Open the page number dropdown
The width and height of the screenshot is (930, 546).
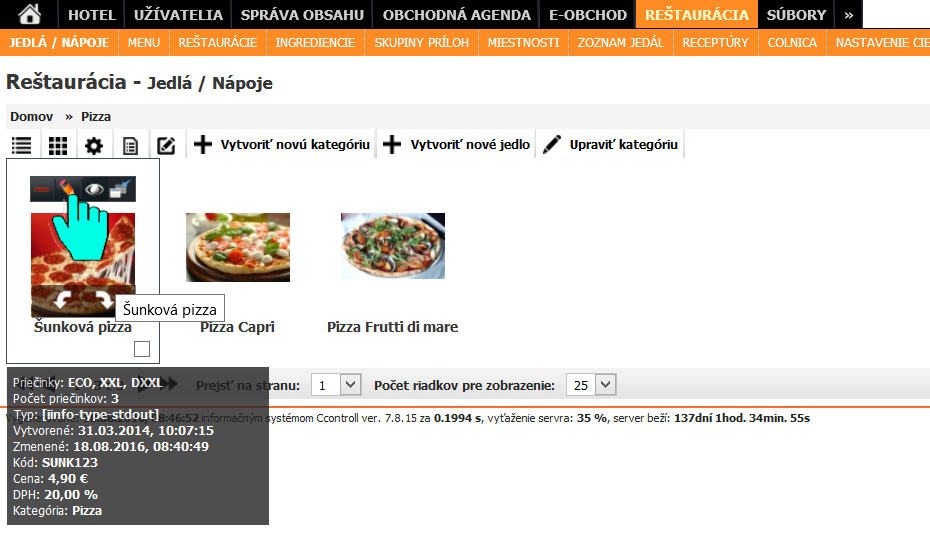[x=335, y=385]
